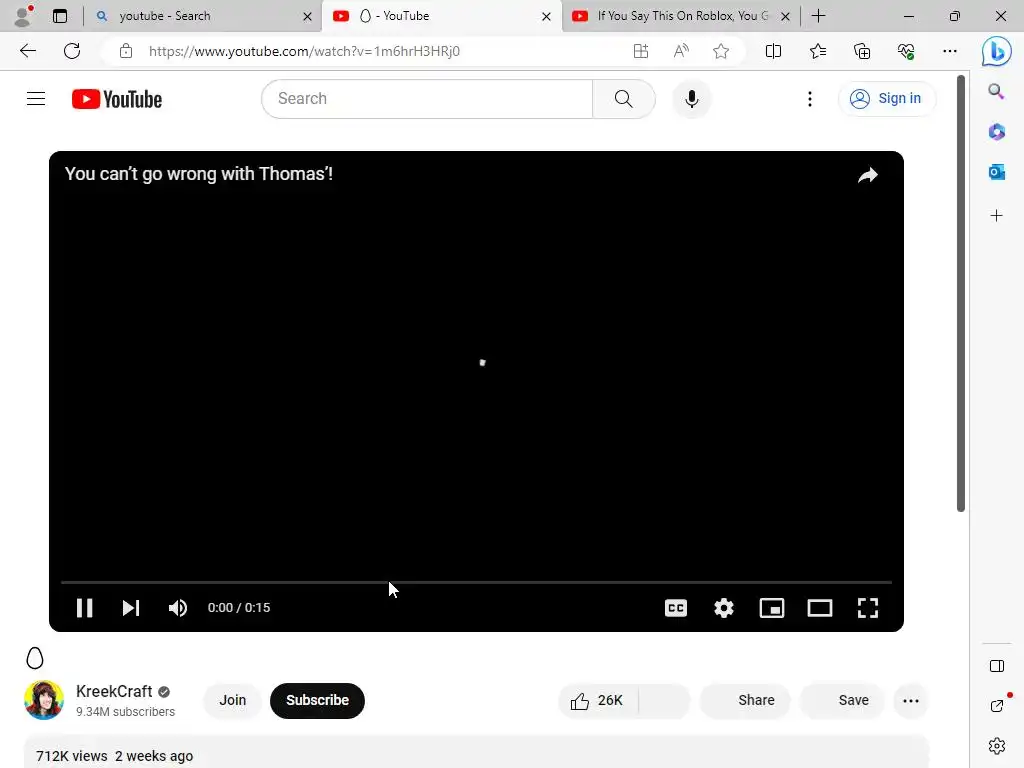Search with your voice microphone
This screenshot has width=1024, height=768.
pos(692,99)
